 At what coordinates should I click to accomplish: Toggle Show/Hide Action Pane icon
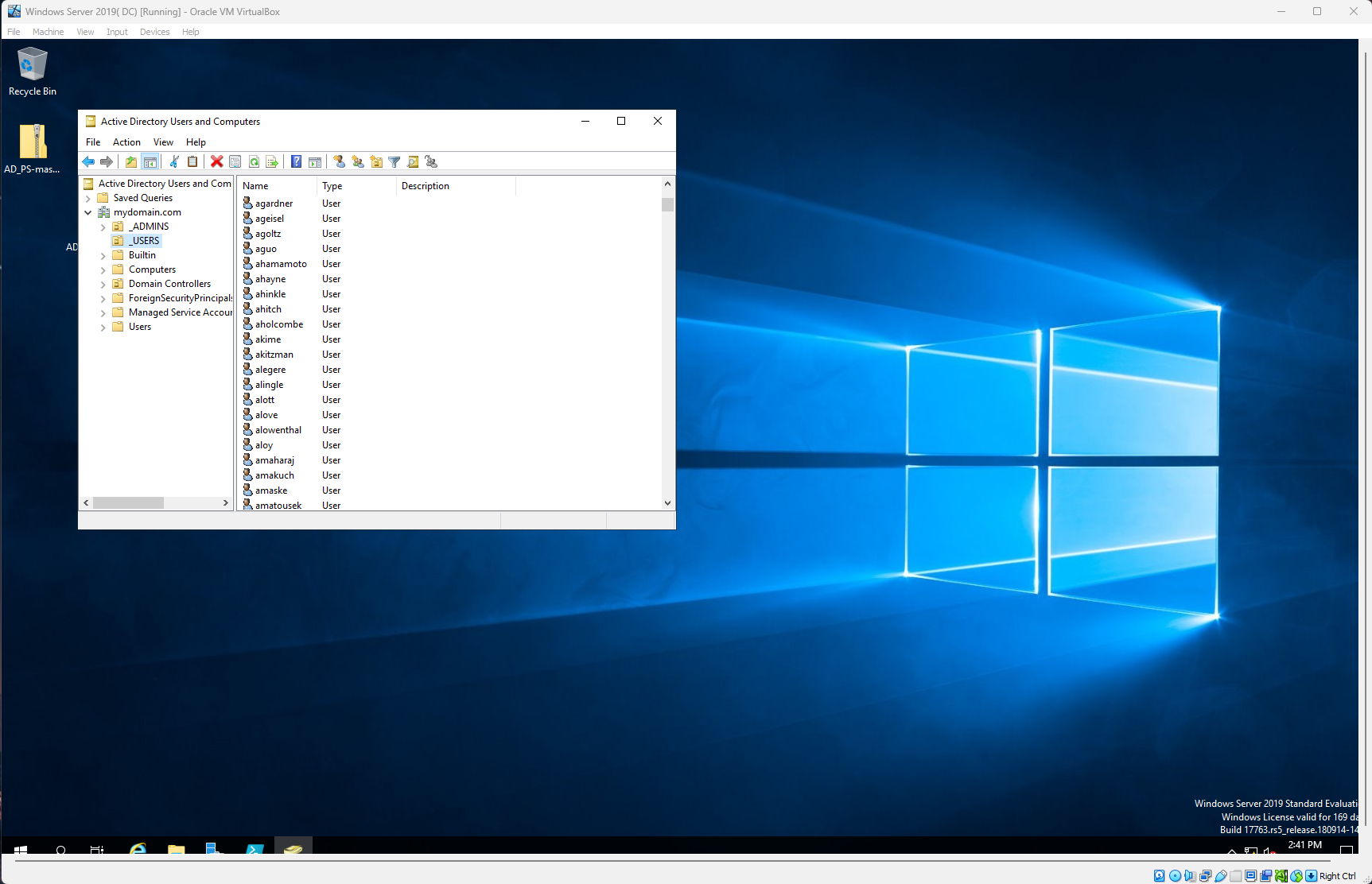coord(315,162)
